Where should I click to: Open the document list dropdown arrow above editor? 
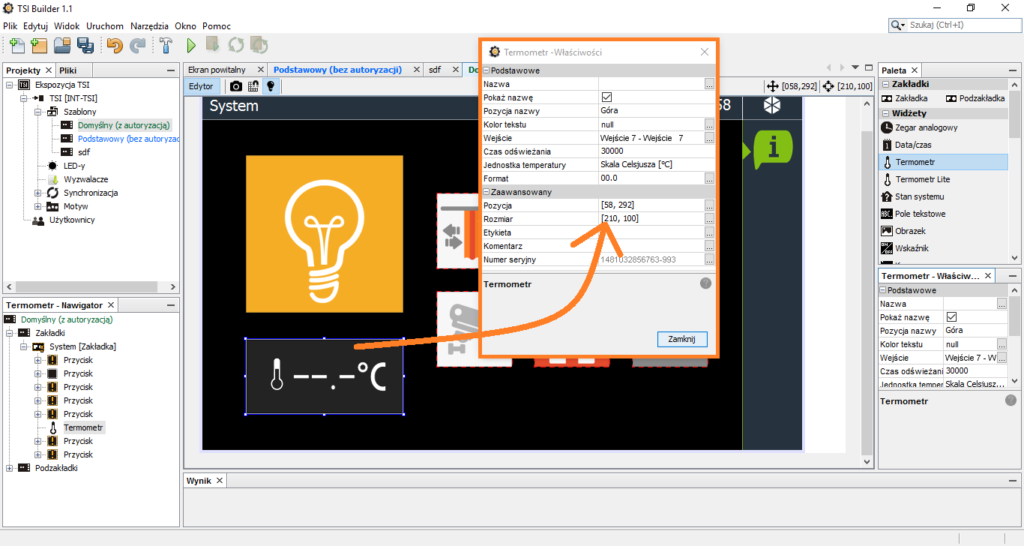click(x=855, y=67)
